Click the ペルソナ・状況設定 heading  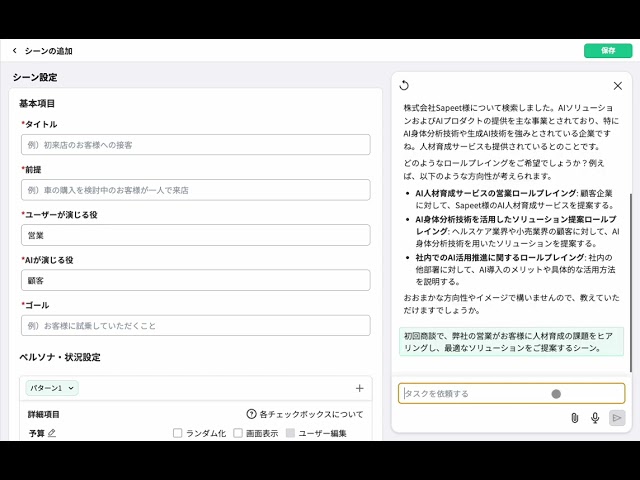click(60, 357)
